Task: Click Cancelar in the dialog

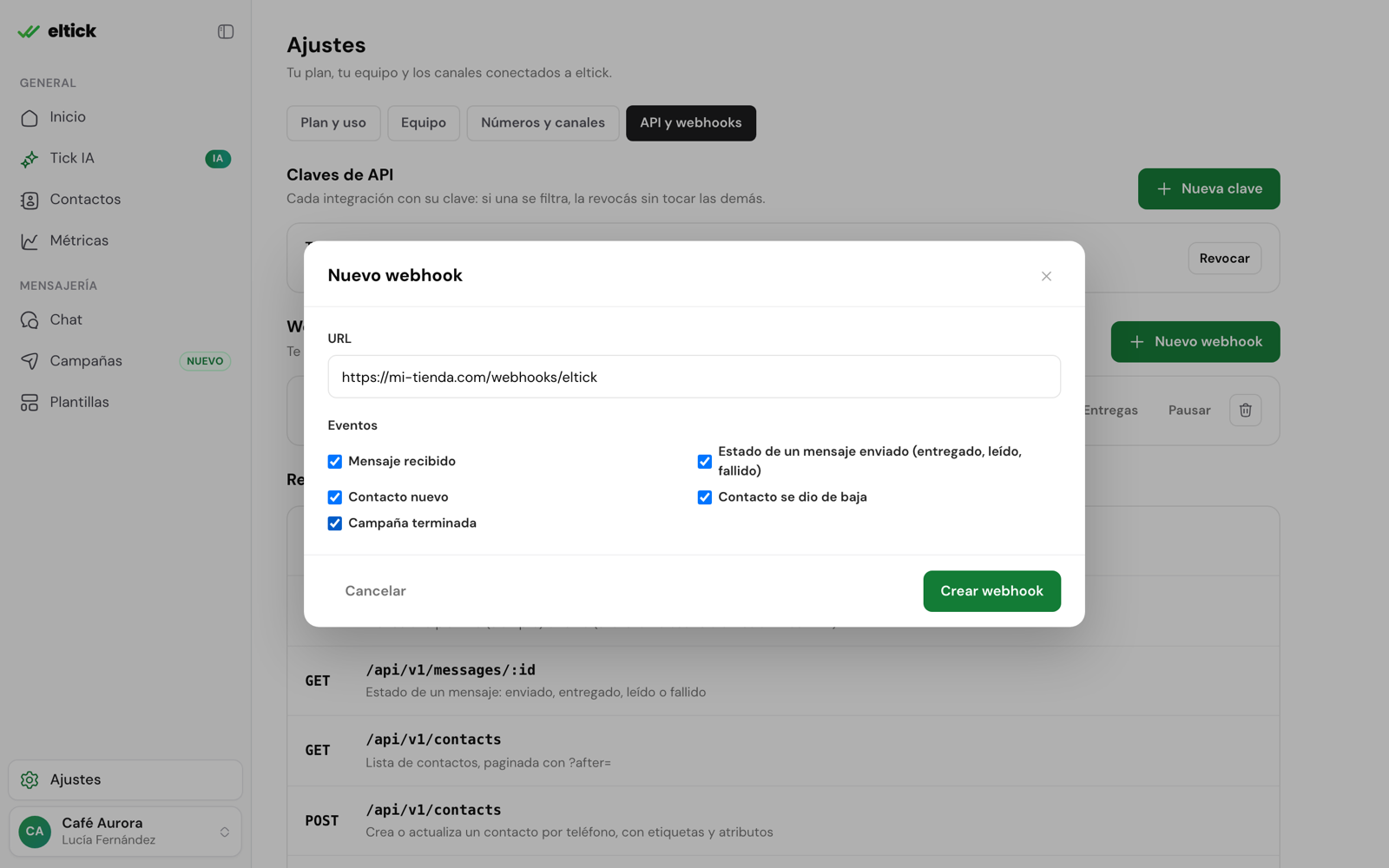Action: pos(375,591)
